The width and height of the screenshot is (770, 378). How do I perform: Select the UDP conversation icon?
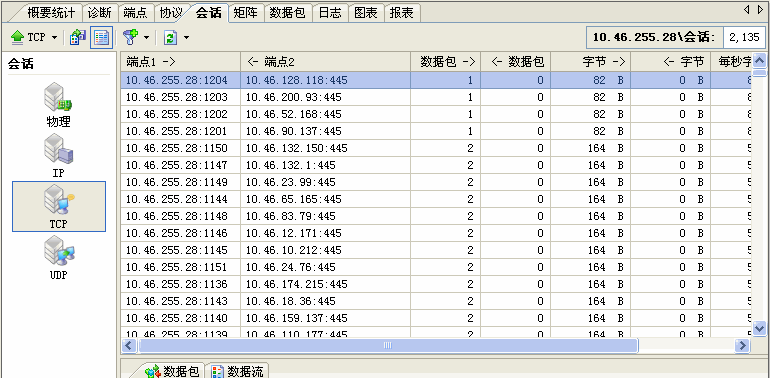[58, 258]
